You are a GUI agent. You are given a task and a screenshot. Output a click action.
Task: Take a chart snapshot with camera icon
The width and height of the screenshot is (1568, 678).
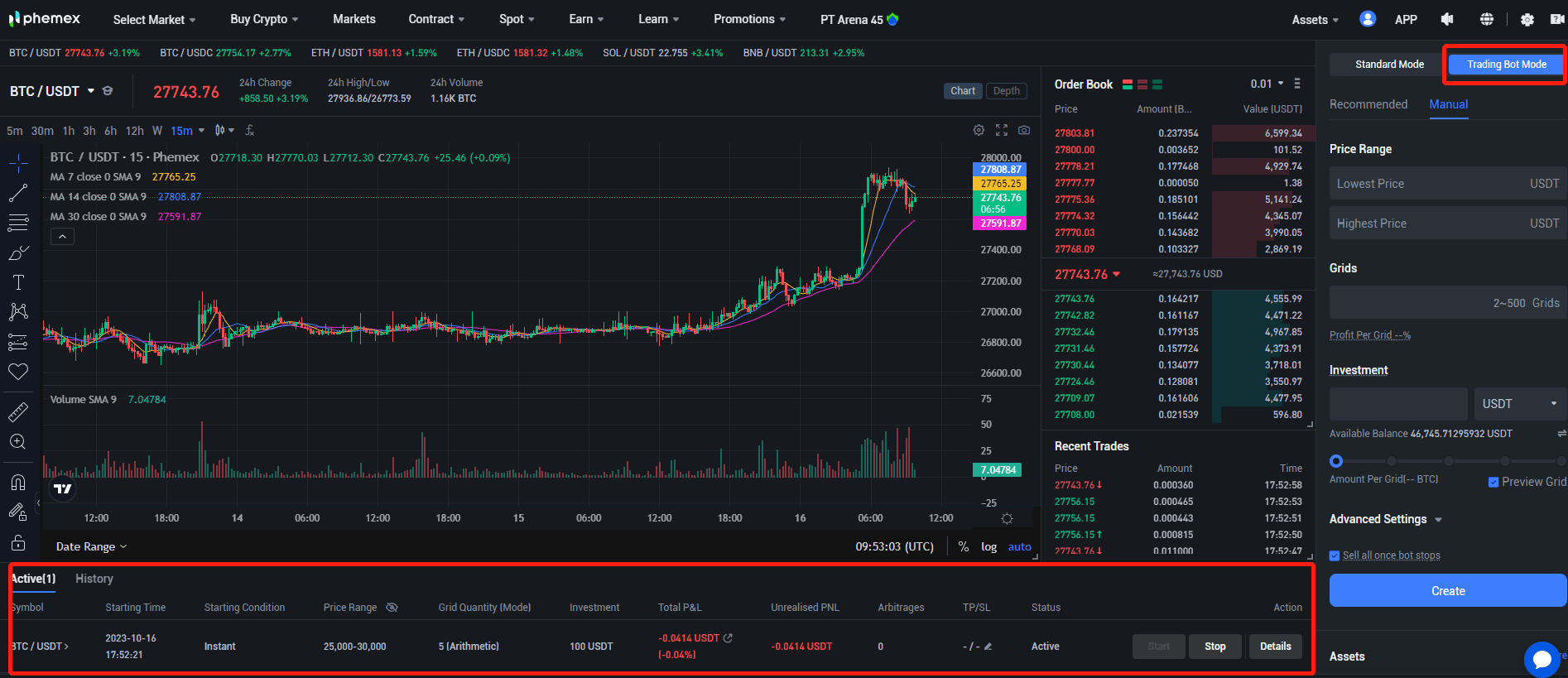(x=1024, y=130)
